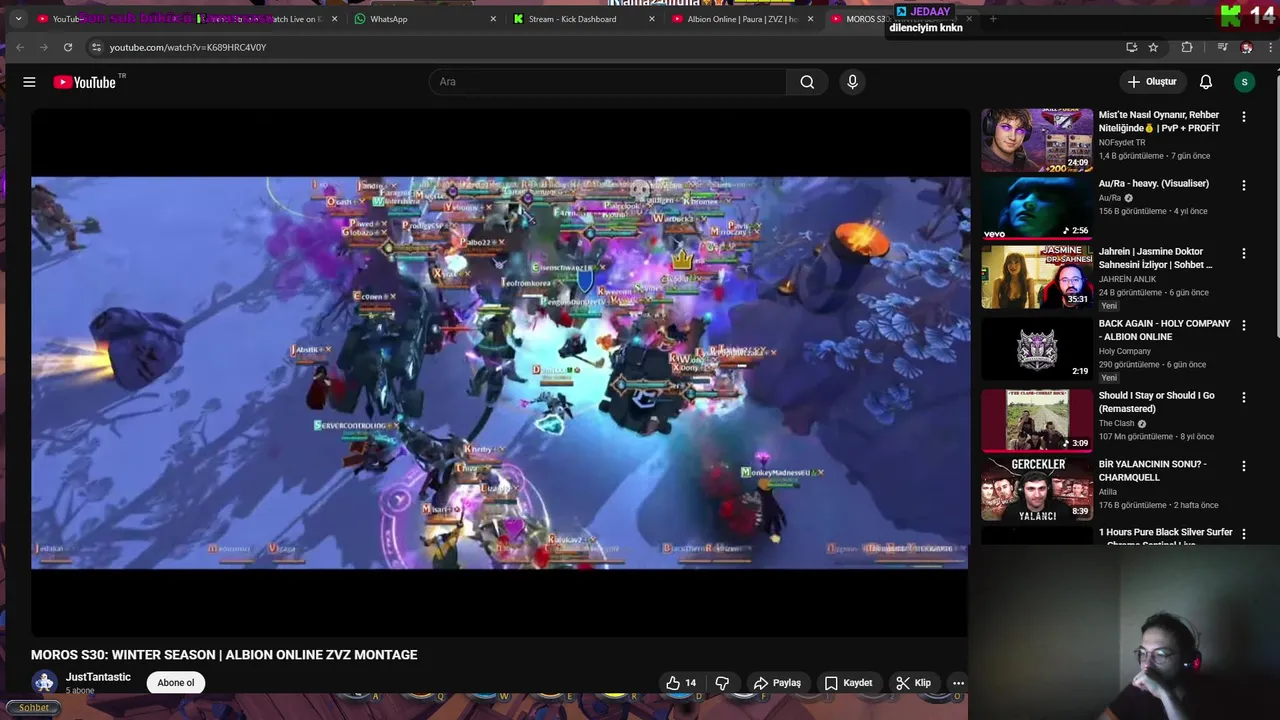Image resolution: width=1280 pixels, height=720 pixels.
Task: Open The Clash channel name
Action: coord(1117,424)
